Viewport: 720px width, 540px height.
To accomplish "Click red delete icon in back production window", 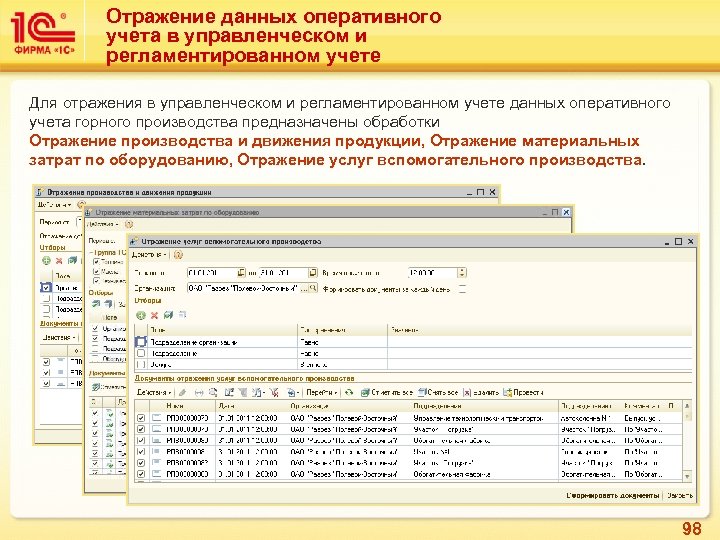I will click(x=59, y=261).
